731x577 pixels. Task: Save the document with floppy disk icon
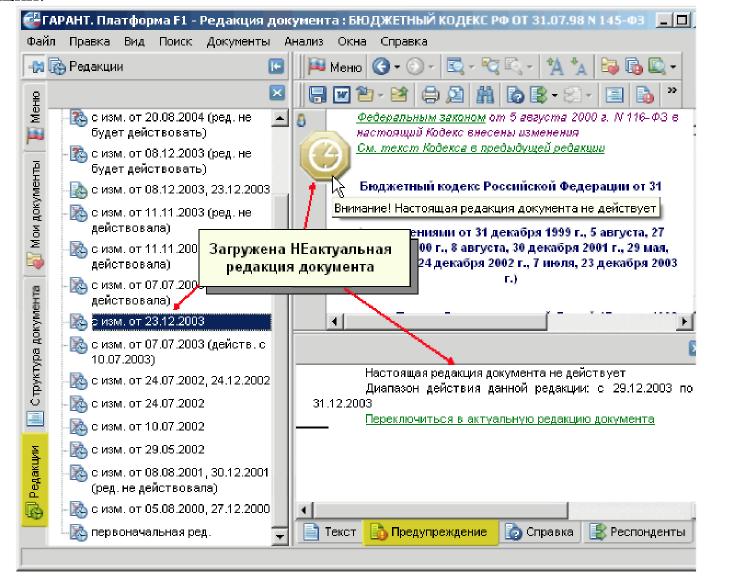pos(317,95)
